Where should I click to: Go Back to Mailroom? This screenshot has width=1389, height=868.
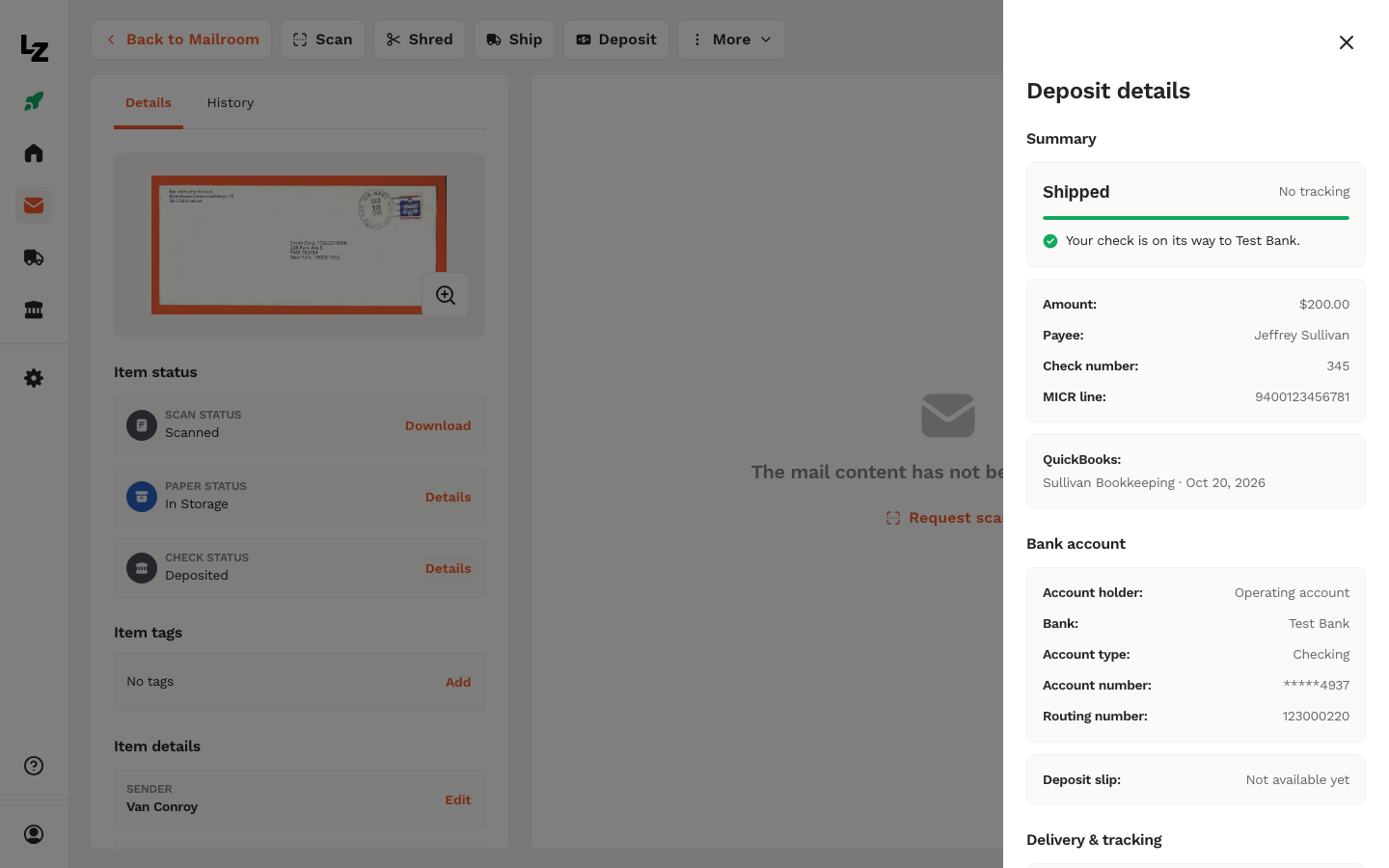pos(181,40)
